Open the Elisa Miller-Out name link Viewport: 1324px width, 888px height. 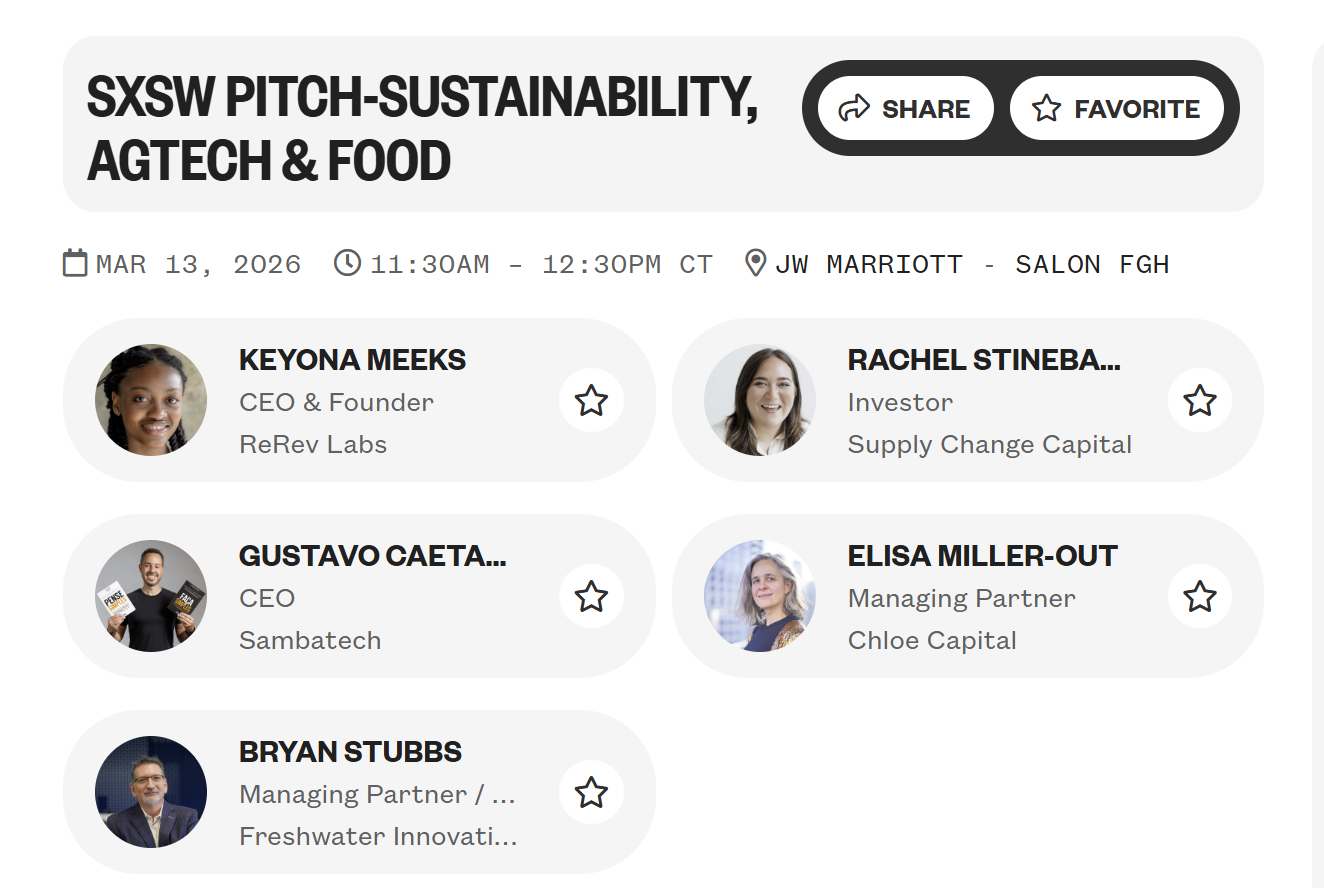982,556
